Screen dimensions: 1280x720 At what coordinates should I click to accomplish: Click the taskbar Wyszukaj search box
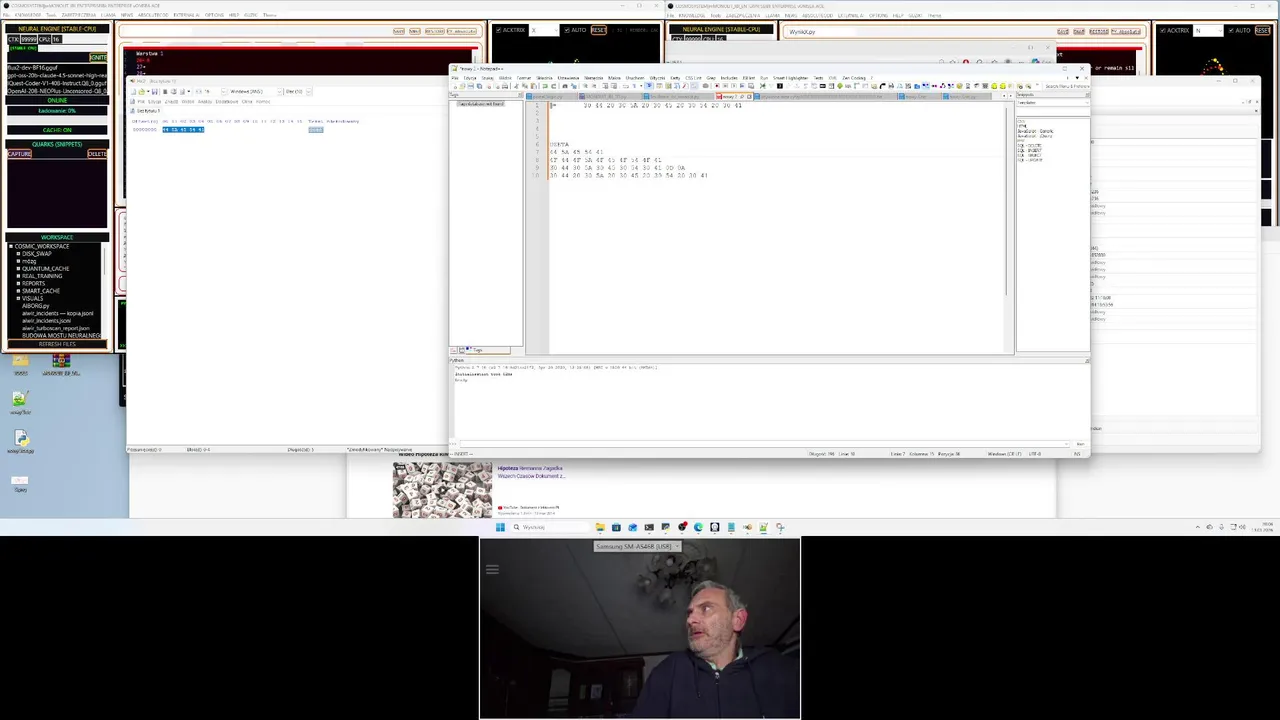(x=551, y=527)
